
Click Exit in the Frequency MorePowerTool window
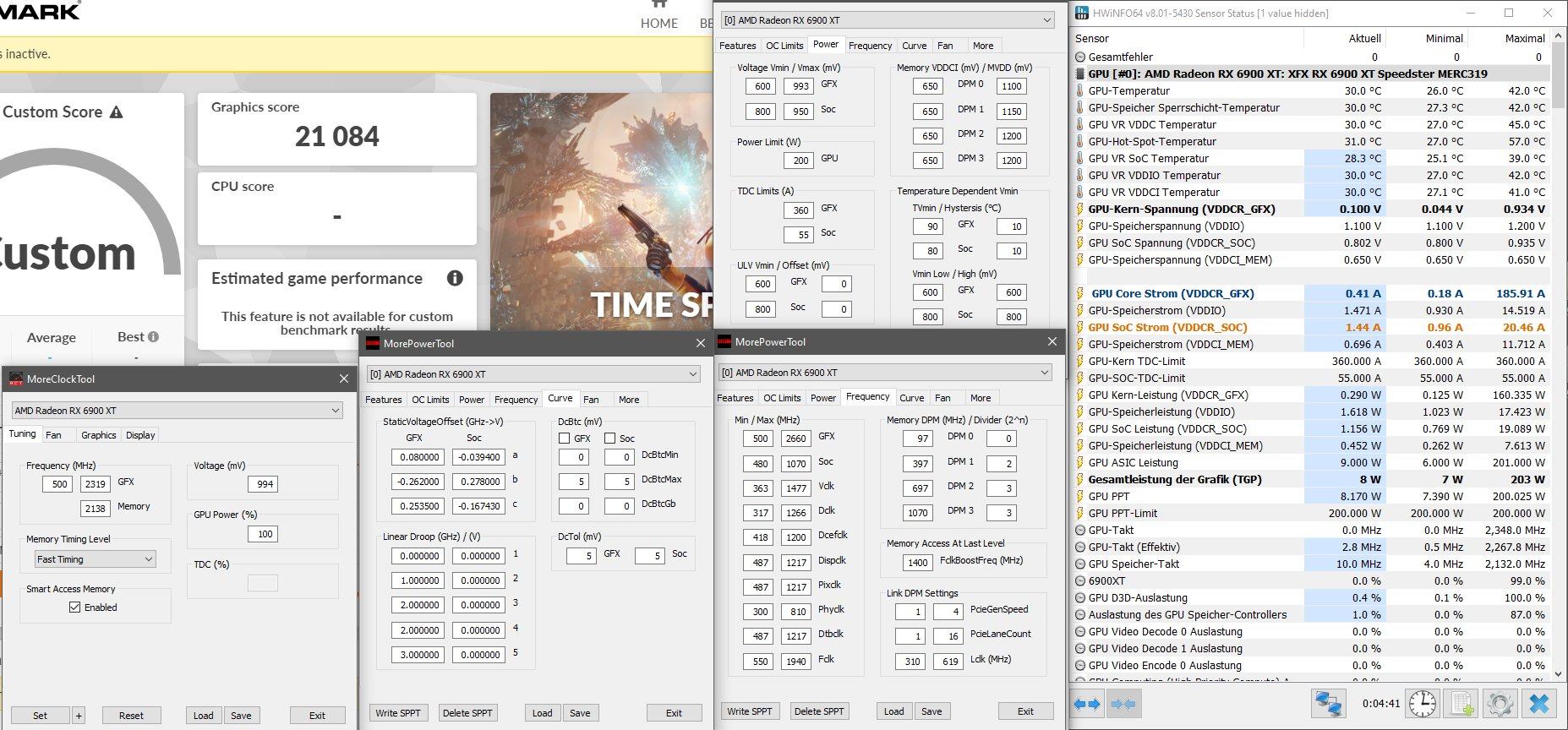(x=1025, y=711)
